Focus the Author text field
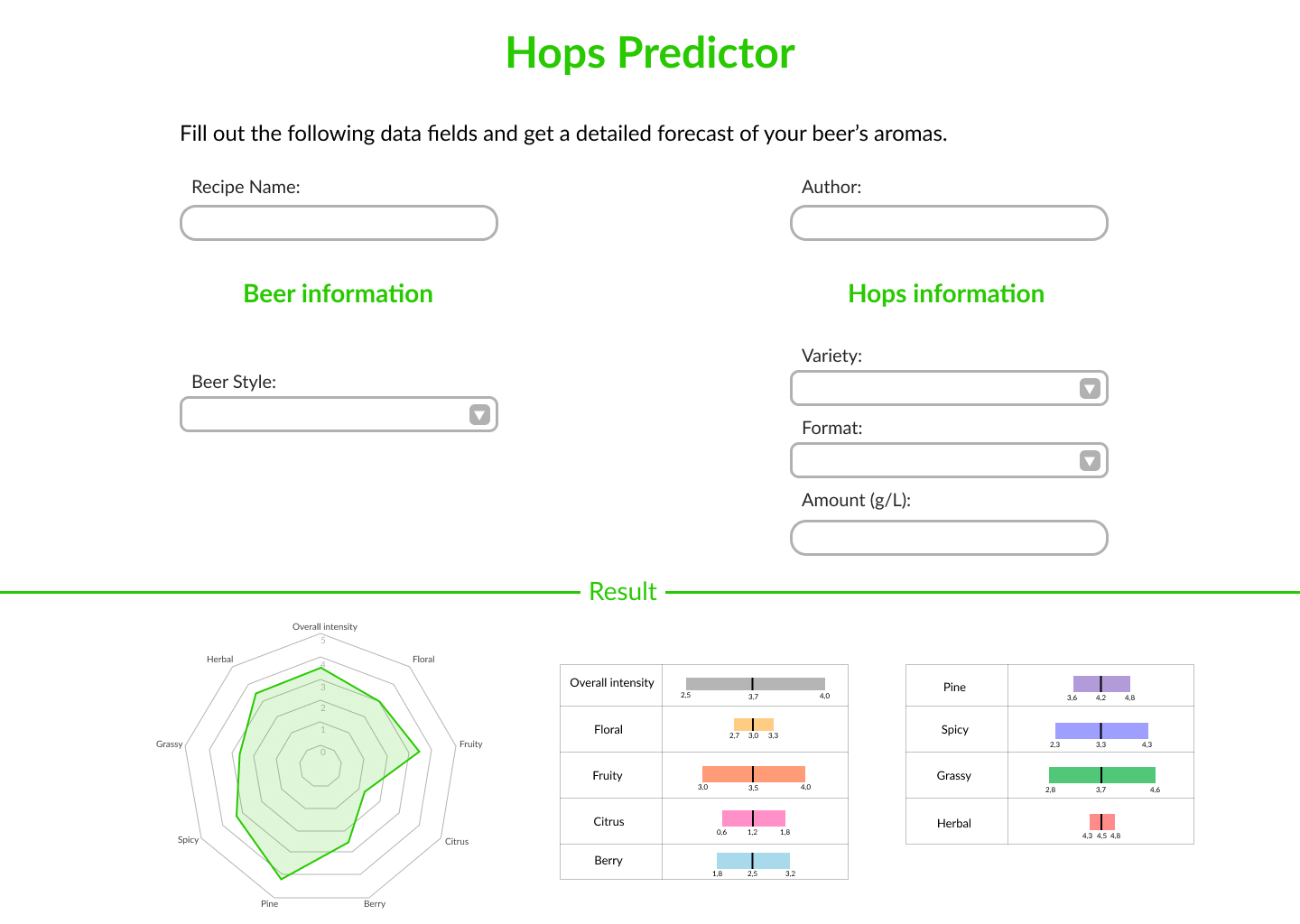1300x924 pixels. coord(949,223)
